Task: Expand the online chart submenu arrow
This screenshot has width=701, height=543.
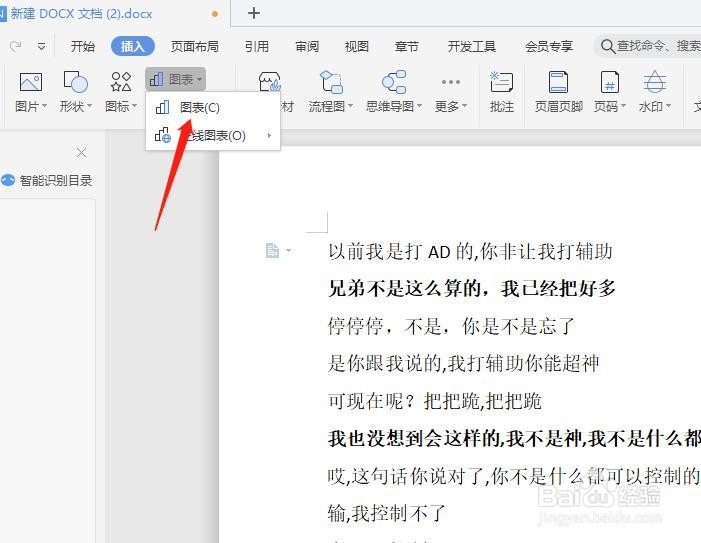Action: tap(269, 135)
